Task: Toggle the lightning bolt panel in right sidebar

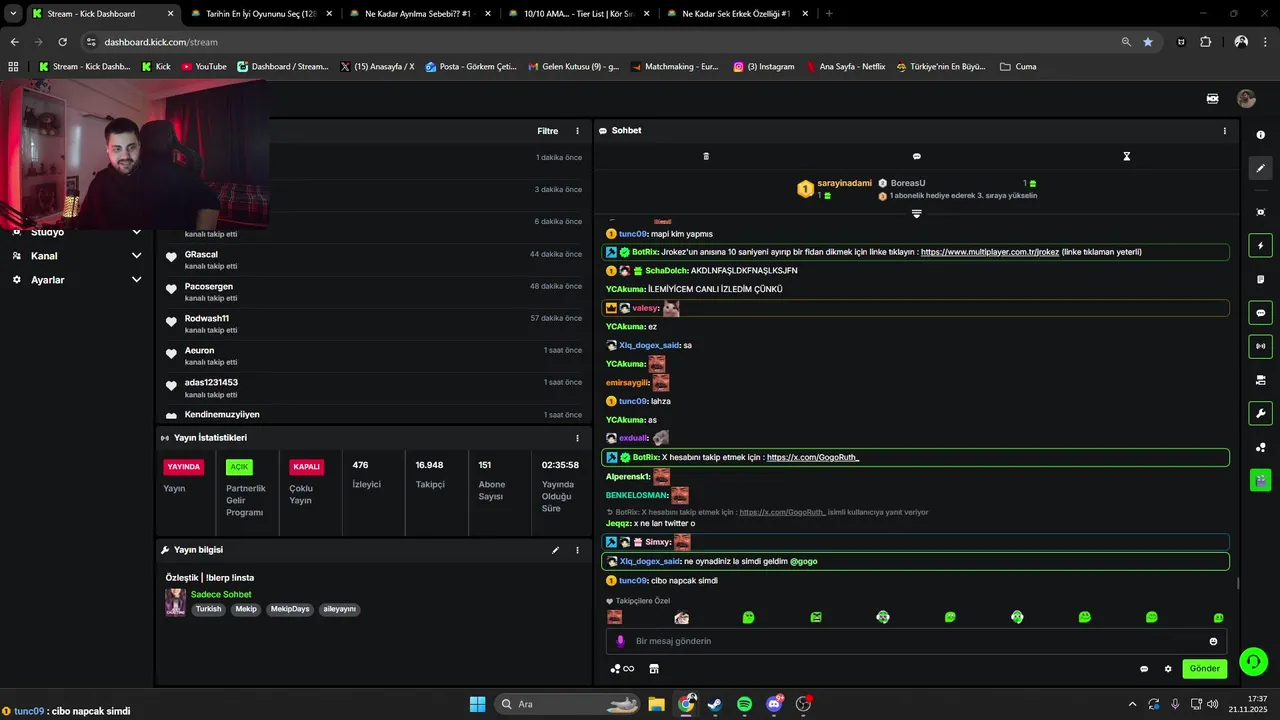Action: tap(1260, 246)
